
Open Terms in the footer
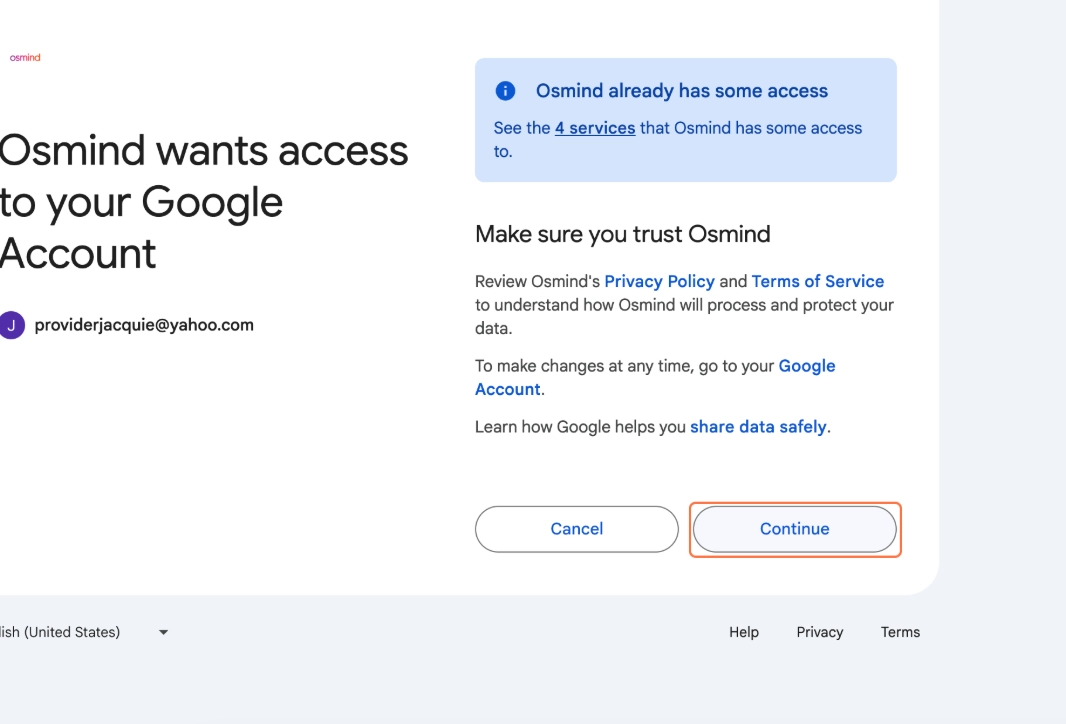[x=900, y=632]
